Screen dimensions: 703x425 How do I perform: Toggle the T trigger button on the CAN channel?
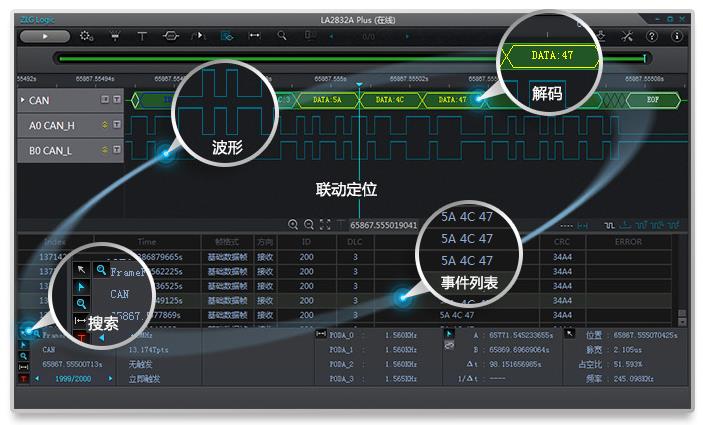pos(116,100)
